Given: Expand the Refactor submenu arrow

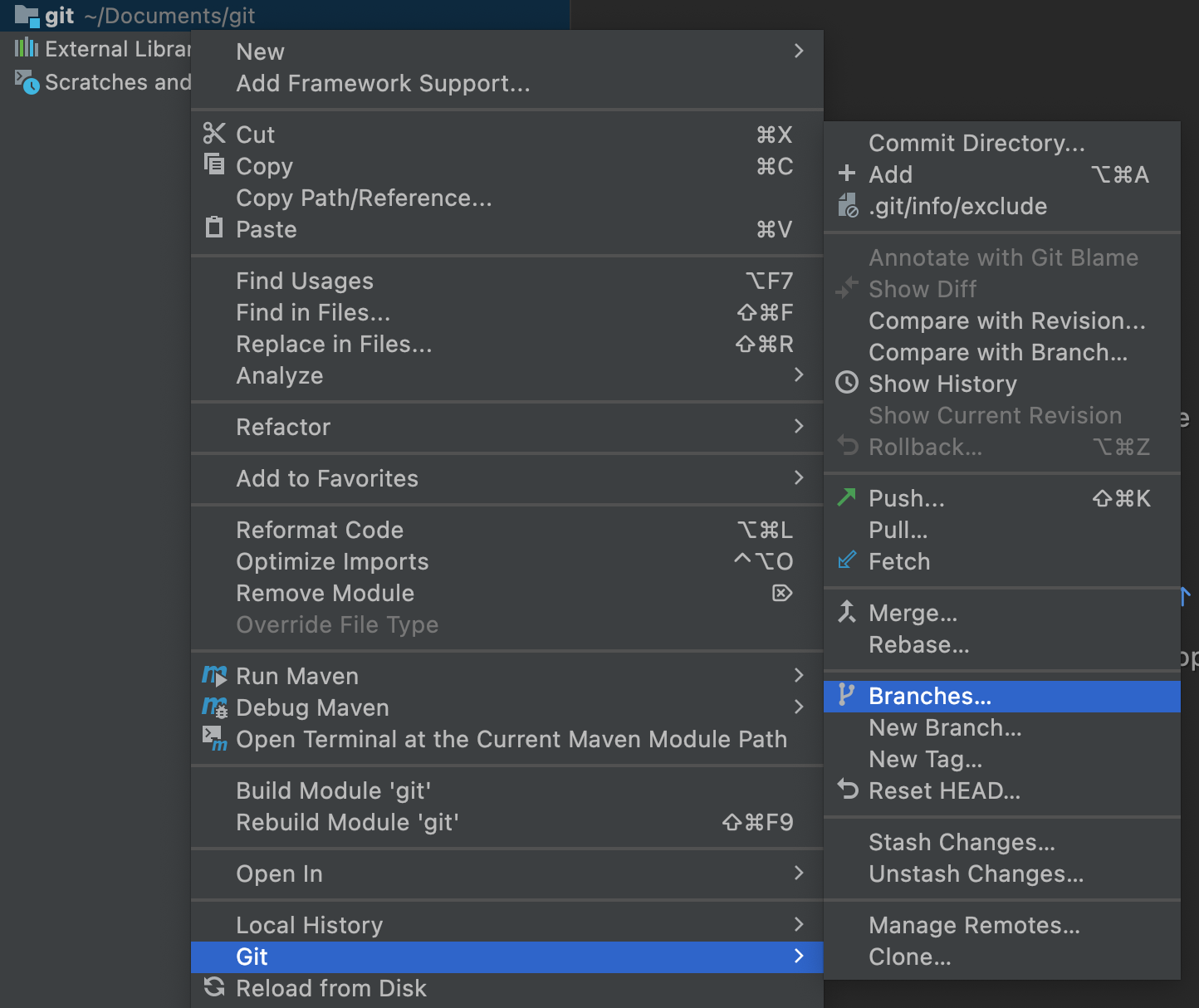Looking at the screenshot, I should tap(798, 427).
